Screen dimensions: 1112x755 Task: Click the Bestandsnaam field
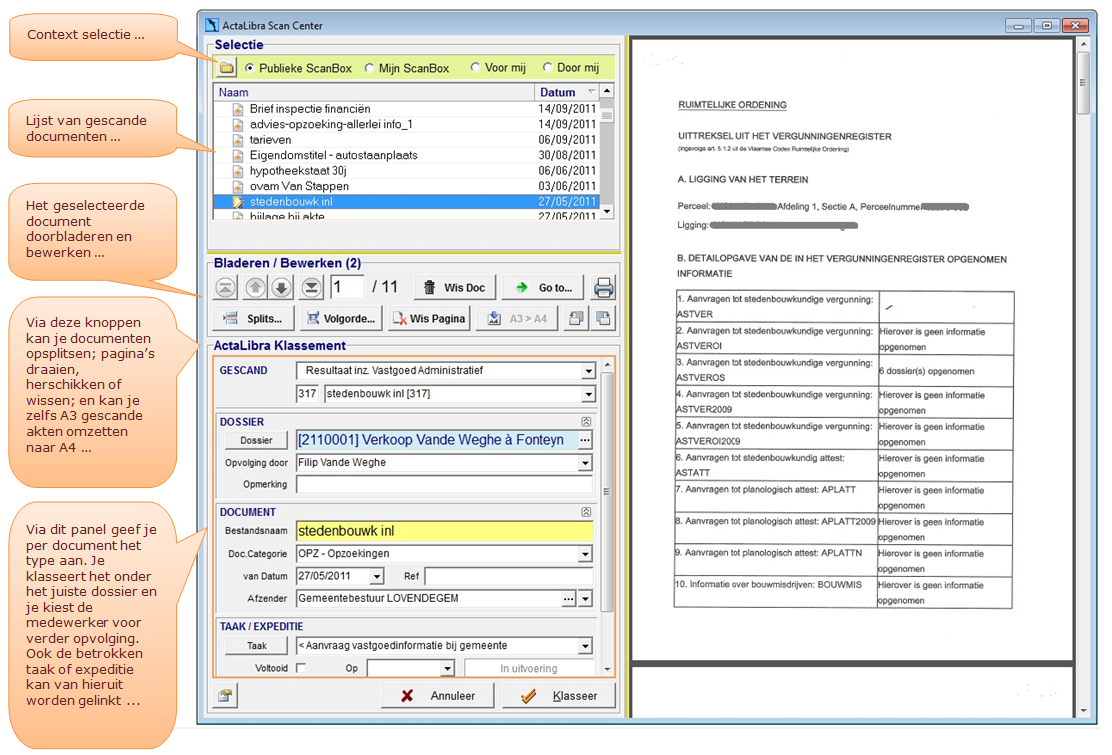pos(444,531)
